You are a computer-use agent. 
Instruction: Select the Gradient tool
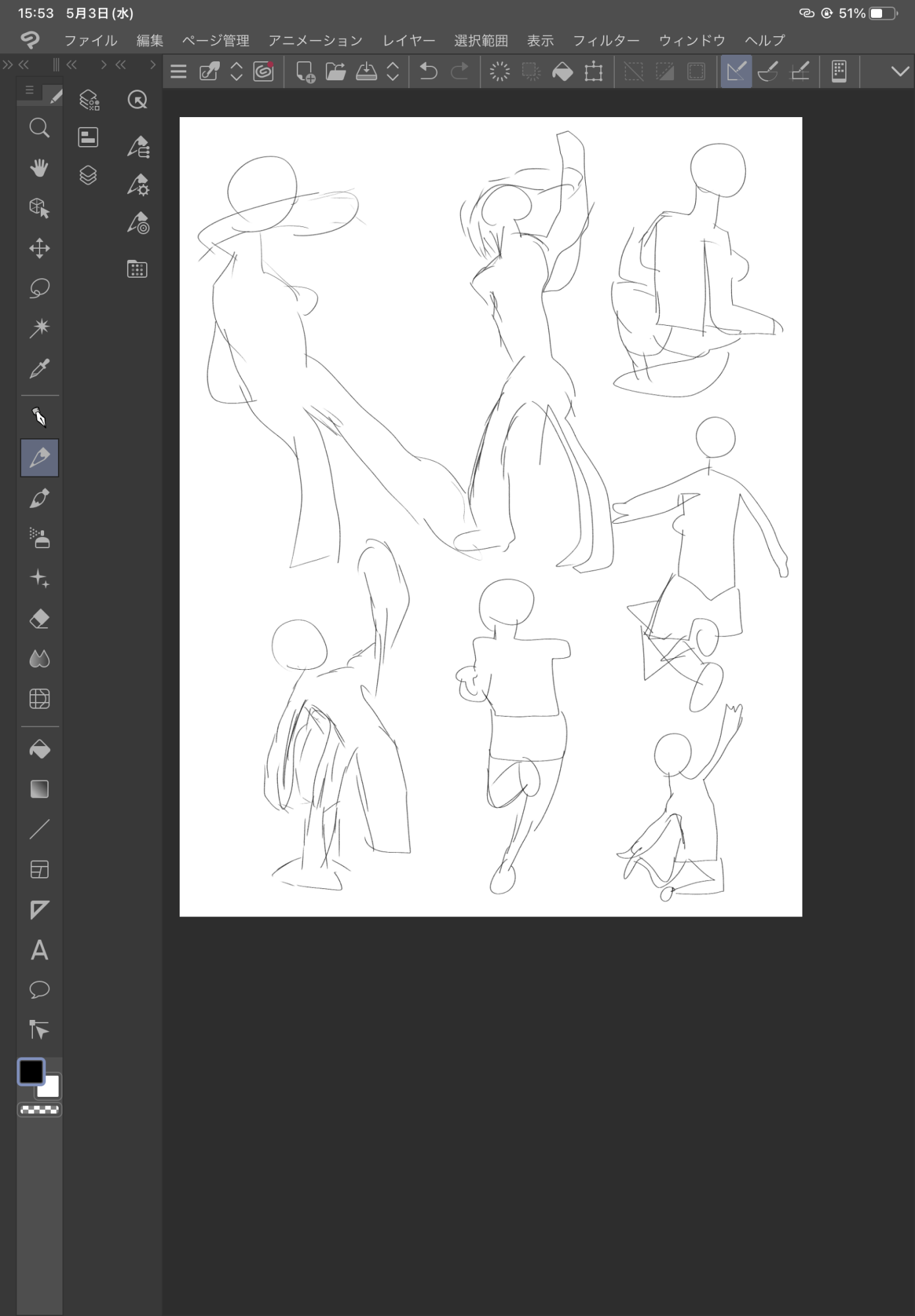click(x=39, y=790)
